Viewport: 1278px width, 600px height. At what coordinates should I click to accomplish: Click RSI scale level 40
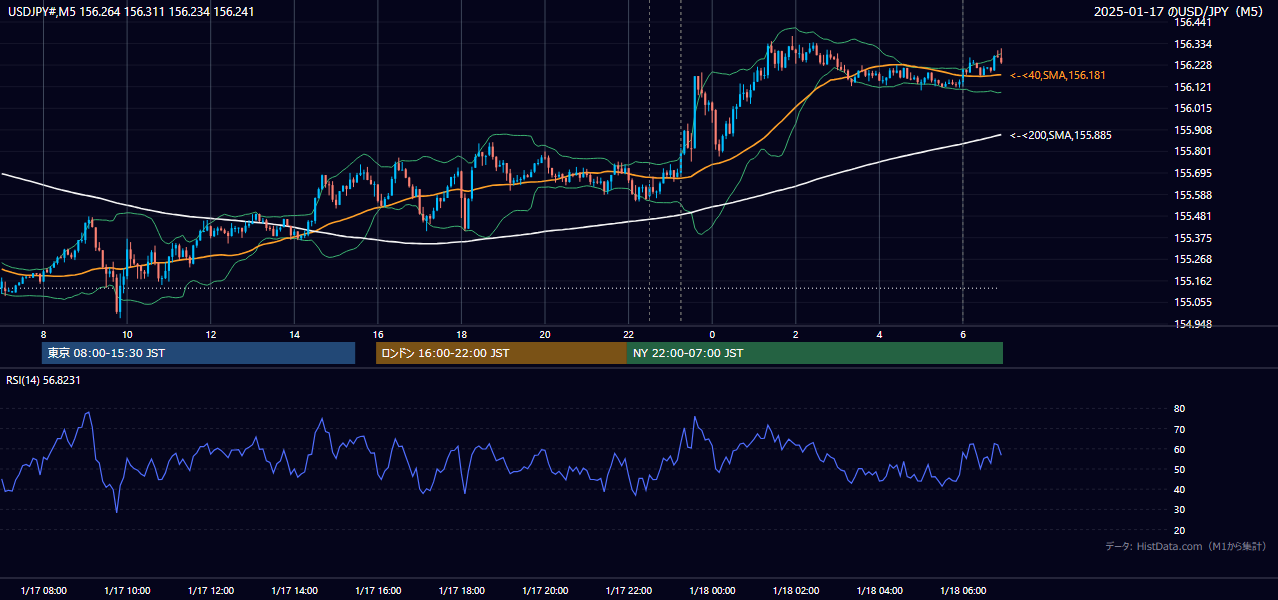1180,489
